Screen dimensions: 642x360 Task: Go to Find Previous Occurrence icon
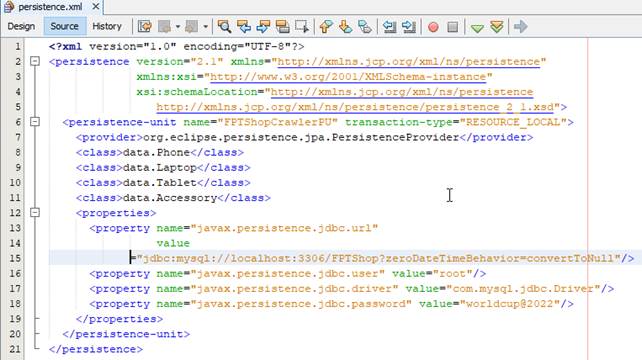click(x=244, y=27)
